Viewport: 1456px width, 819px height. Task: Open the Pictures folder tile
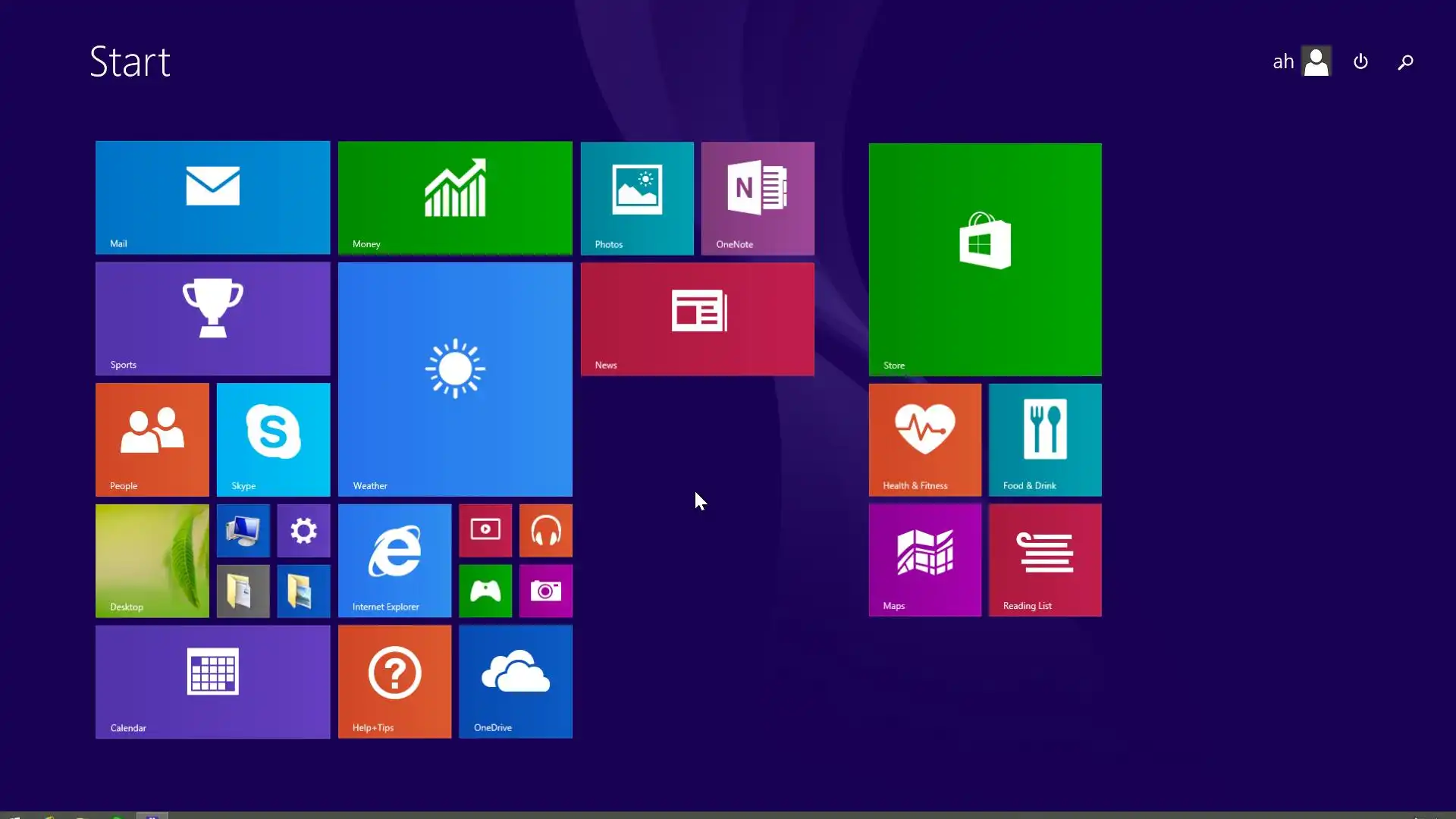[x=303, y=591]
